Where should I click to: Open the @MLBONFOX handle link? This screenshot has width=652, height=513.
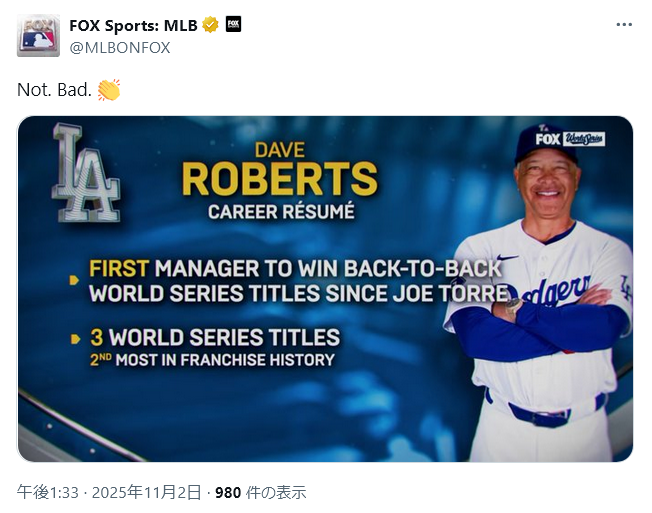[119, 47]
